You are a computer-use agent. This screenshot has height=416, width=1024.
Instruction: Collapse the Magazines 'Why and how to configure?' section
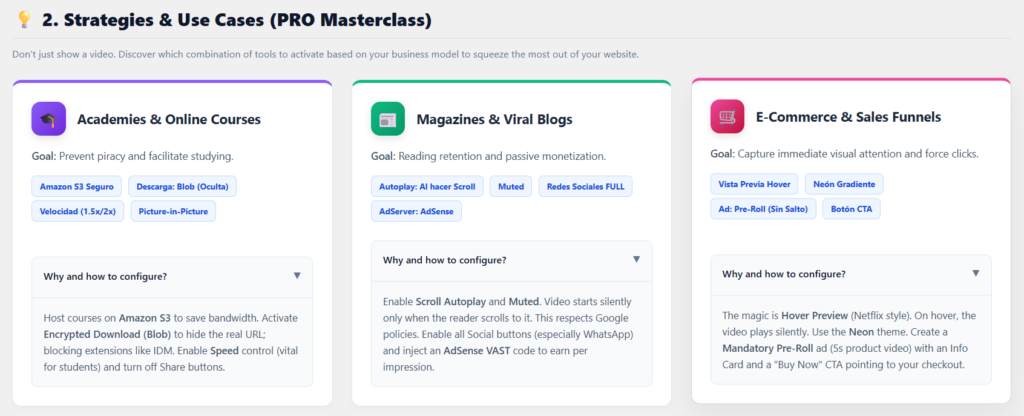[636, 260]
